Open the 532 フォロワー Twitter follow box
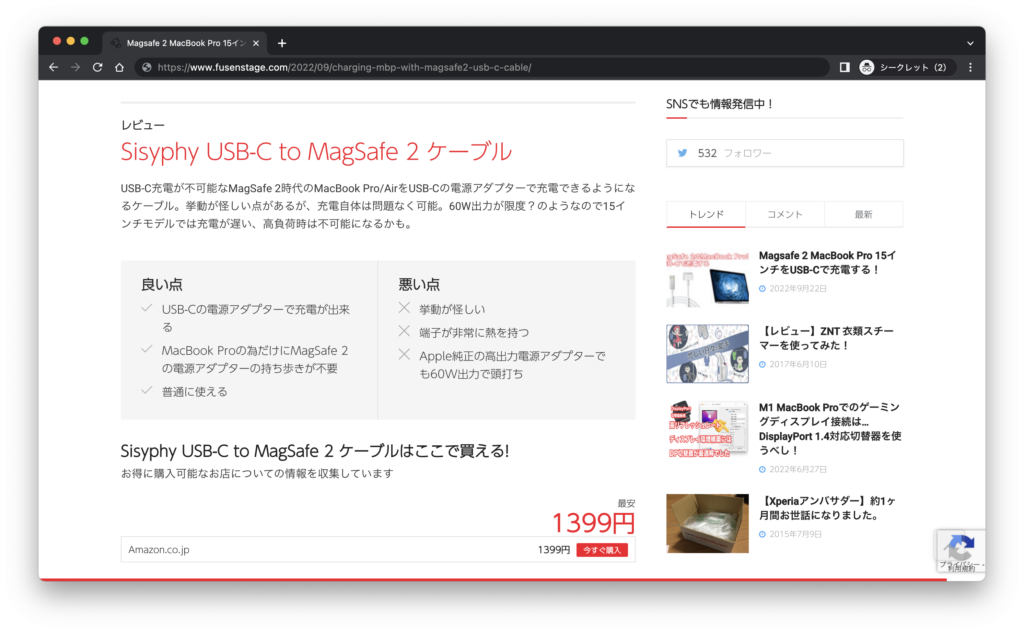1024x632 pixels. click(x=784, y=153)
